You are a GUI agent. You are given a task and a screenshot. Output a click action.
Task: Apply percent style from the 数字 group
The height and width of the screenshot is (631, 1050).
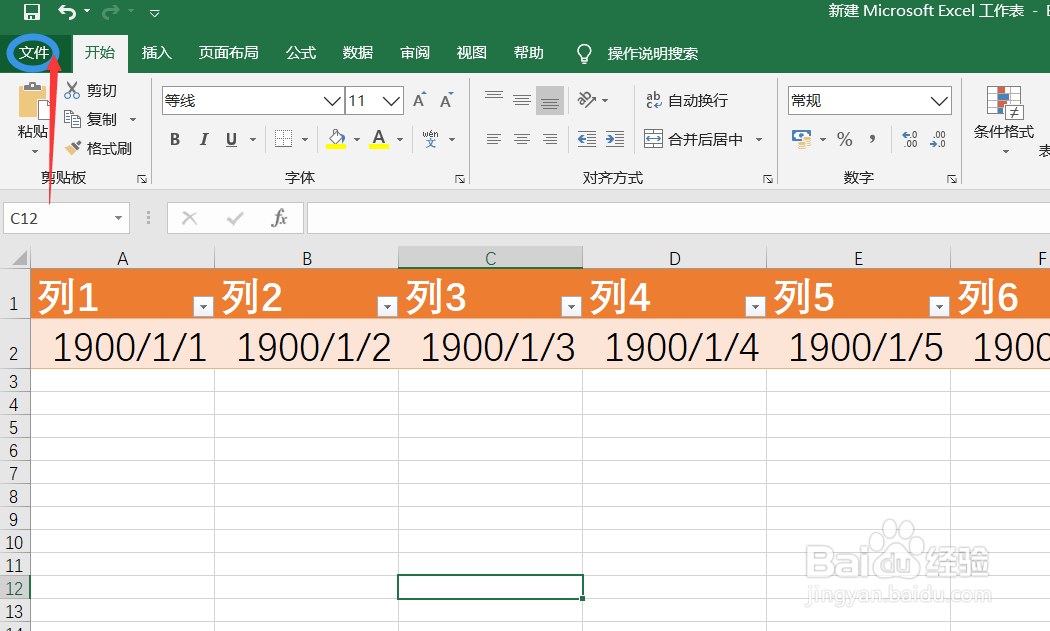(x=845, y=139)
